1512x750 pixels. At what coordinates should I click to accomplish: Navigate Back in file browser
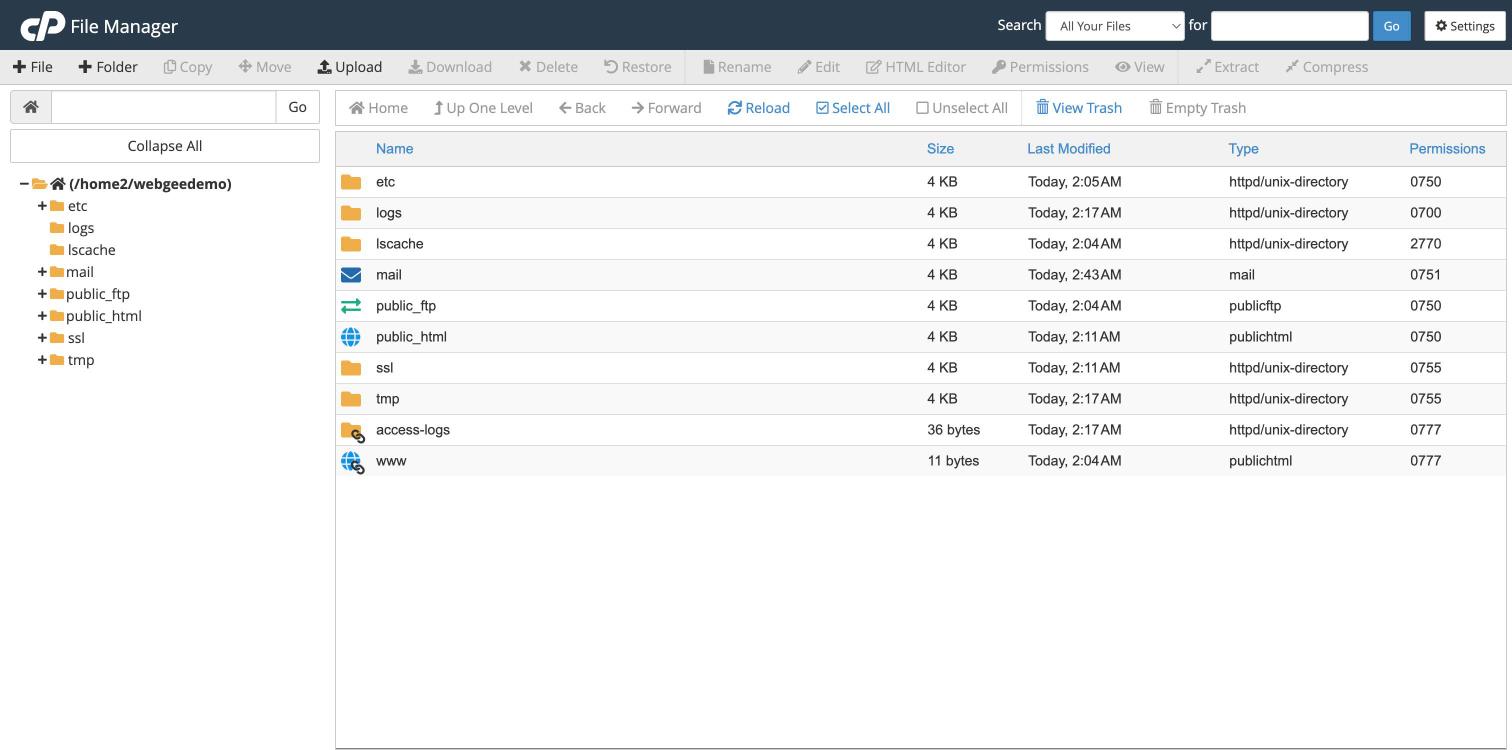(x=582, y=108)
